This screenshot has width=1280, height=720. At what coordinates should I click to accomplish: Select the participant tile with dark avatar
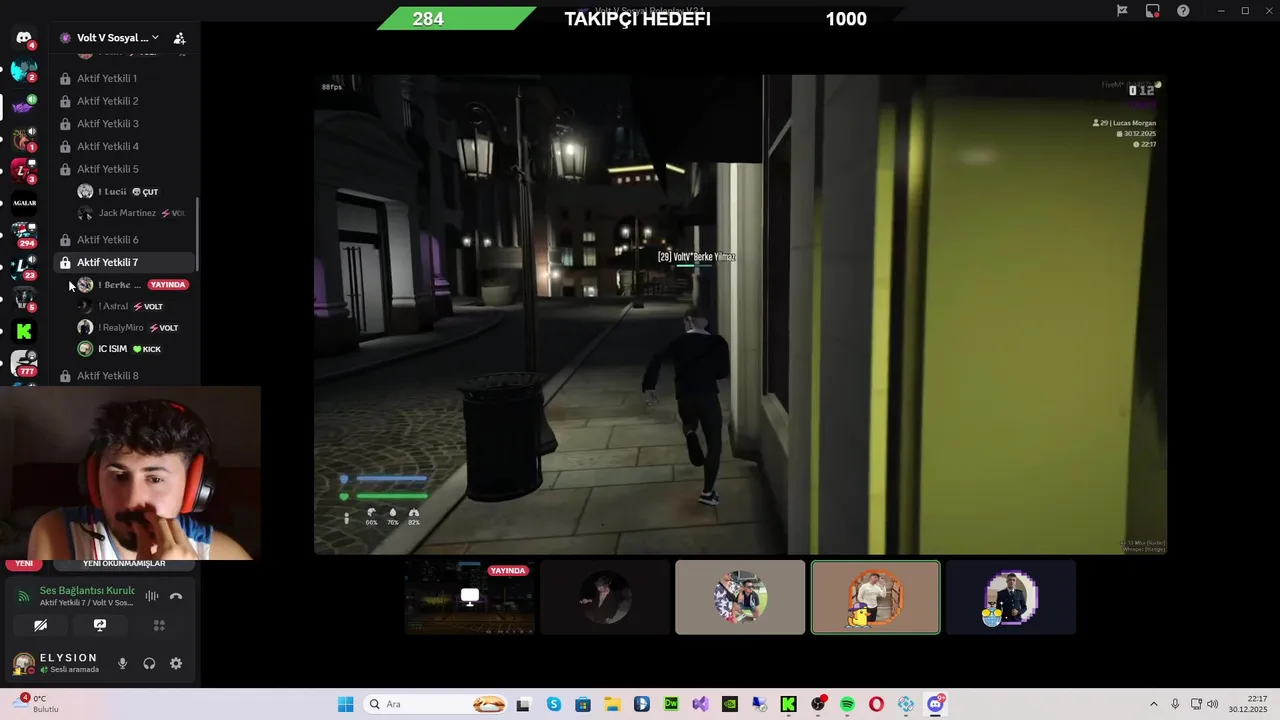(605, 597)
